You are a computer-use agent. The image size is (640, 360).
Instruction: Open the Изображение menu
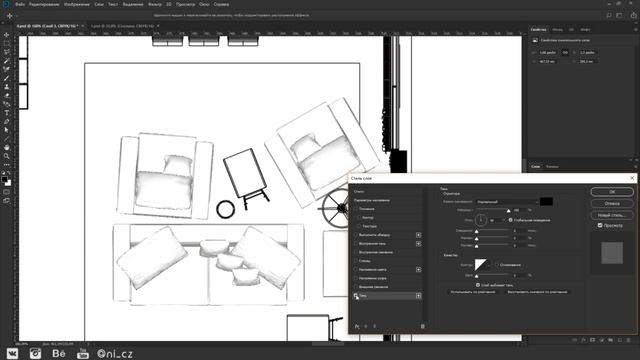click(77, 4)
